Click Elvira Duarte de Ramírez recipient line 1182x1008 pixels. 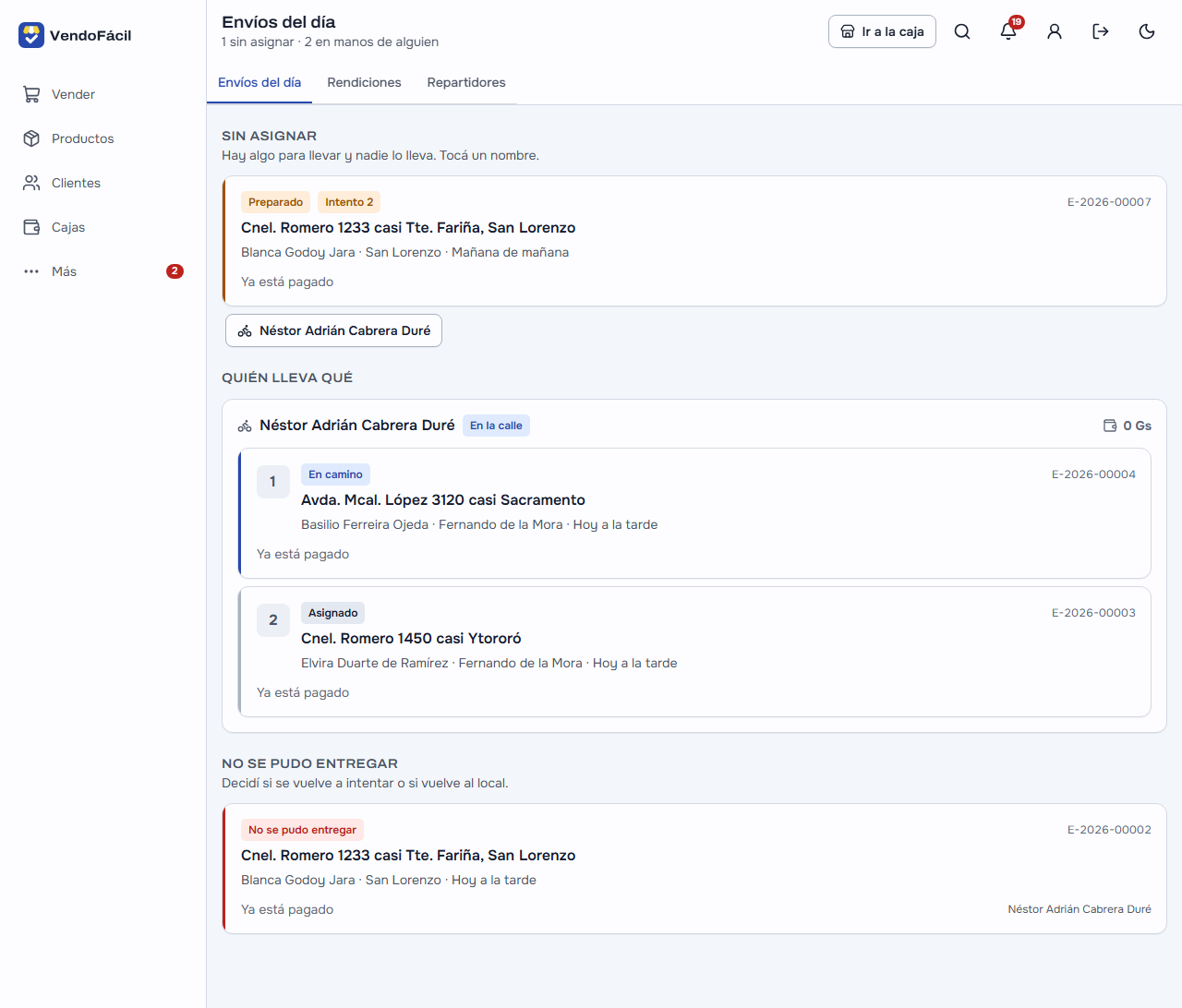pyautogui.click(x=489, y=663)
